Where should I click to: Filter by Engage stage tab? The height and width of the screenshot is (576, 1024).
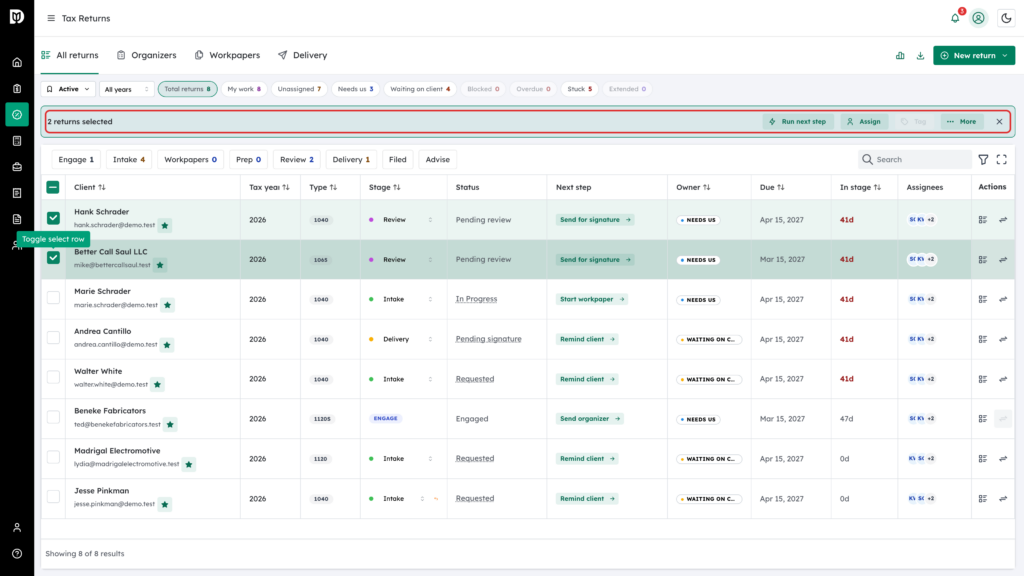[x=76, y=159]
